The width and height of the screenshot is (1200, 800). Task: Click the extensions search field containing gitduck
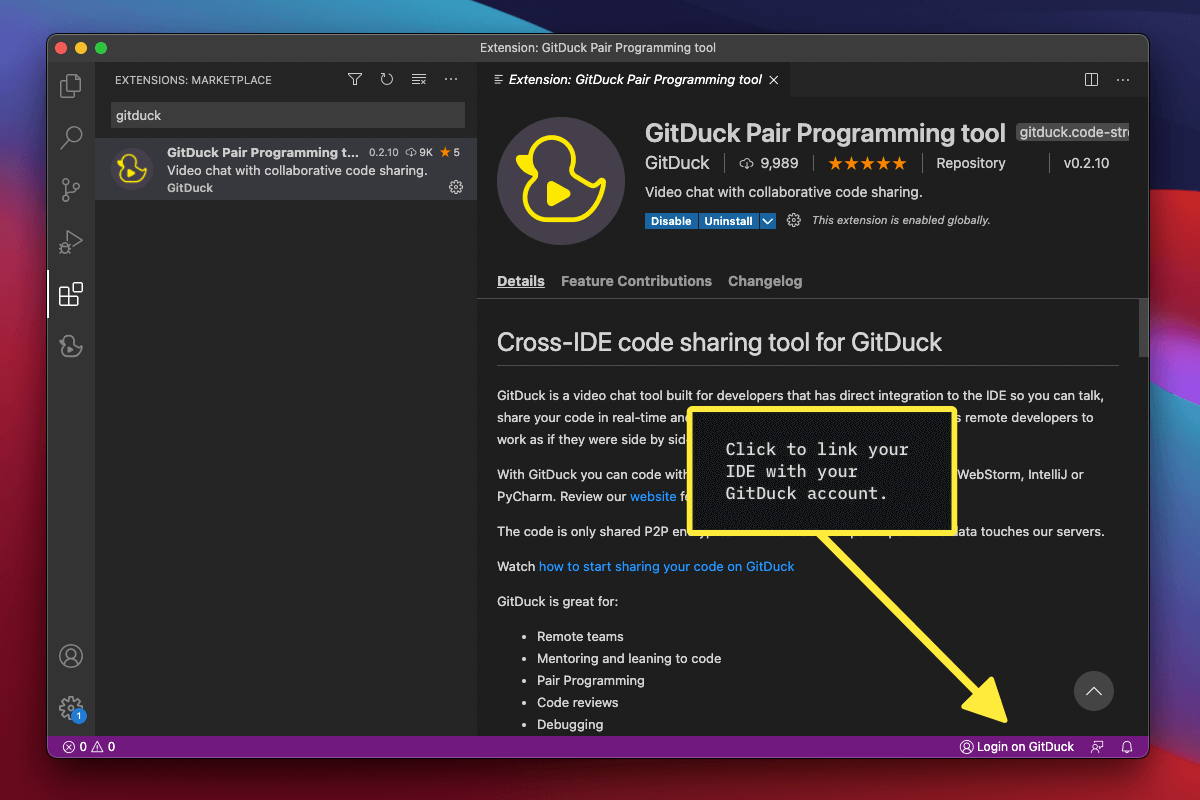click(287, 115)
